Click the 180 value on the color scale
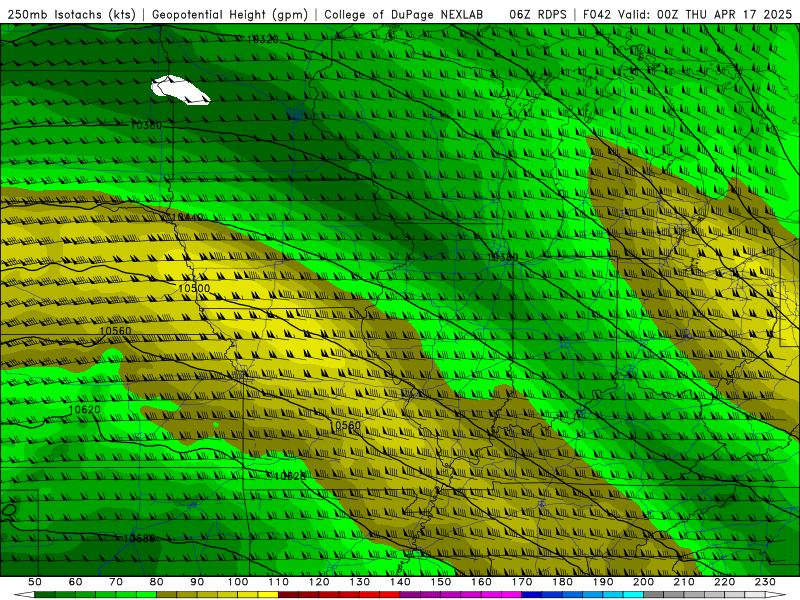 [562, 582]
